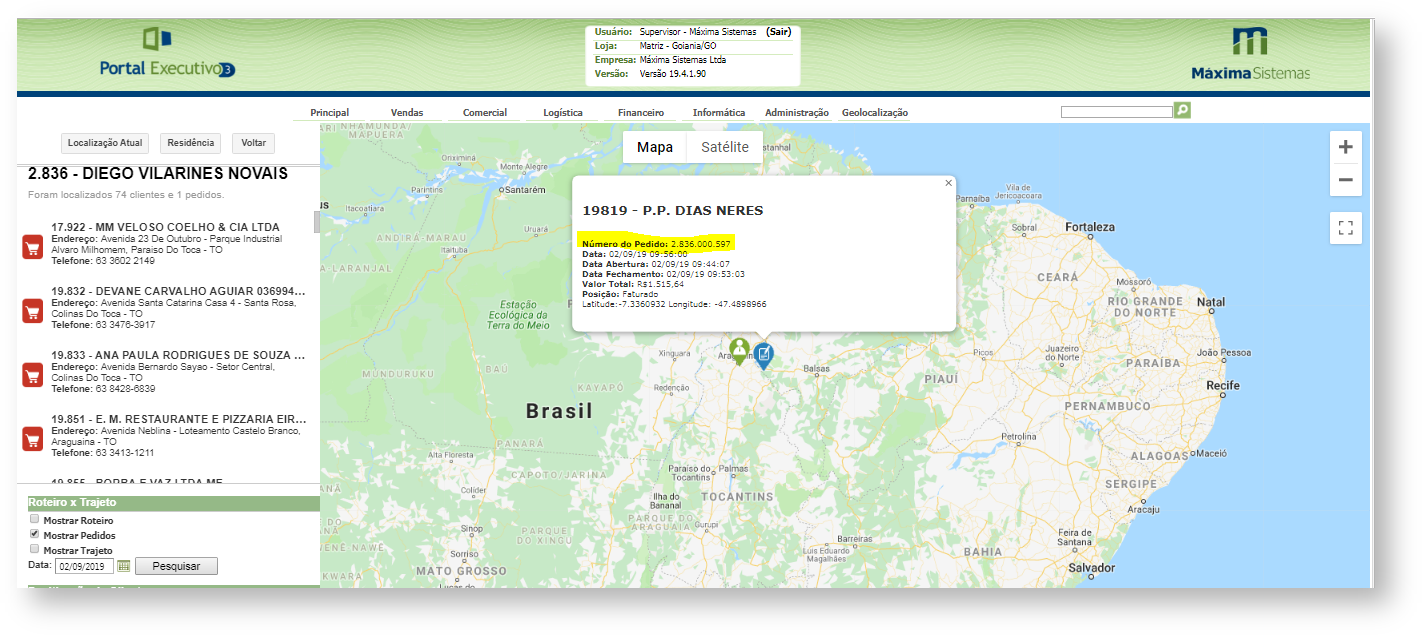The height and width of the screenshot is (636, 1423).
Task: Open the Financeiro menu
Action: (641, 113)
